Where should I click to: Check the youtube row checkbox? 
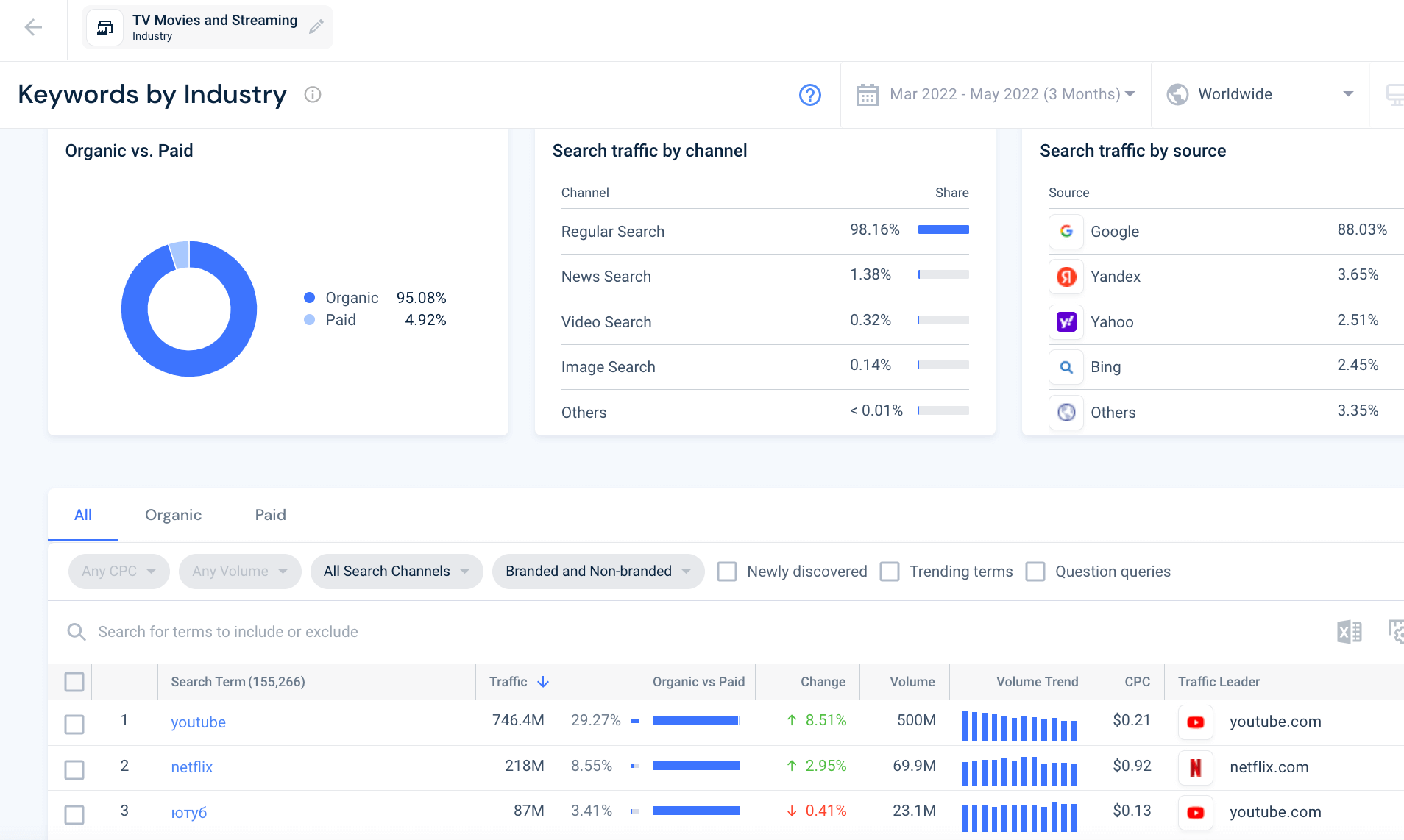coord(74,725)
